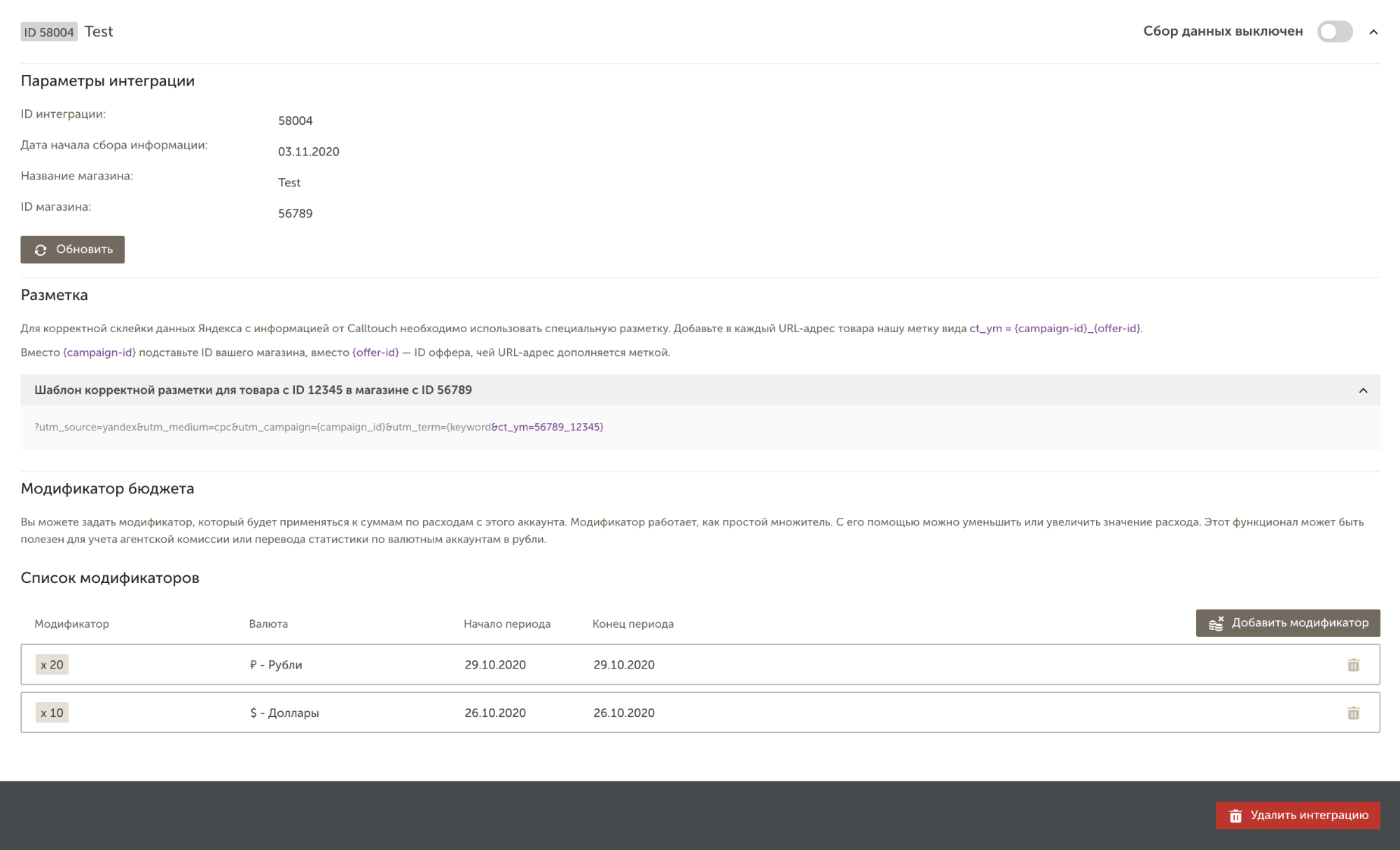1400x850 pixels.
Task: Delete the x 20 rubles modifier
Action: point(1352,664)
